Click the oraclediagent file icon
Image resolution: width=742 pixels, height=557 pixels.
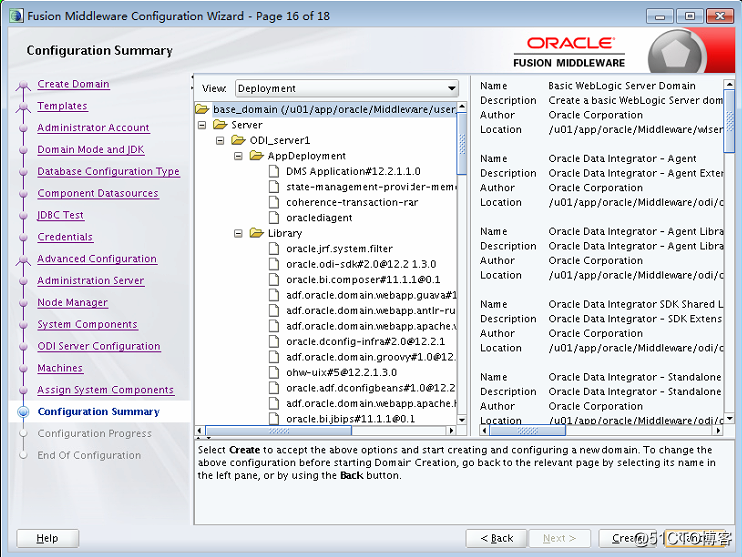coord(274,218)
